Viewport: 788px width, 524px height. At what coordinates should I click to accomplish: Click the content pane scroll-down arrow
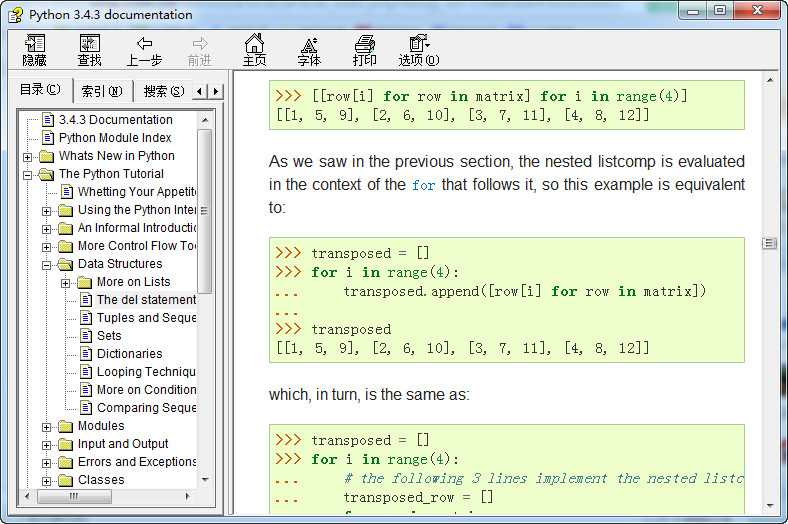(769, 505)
